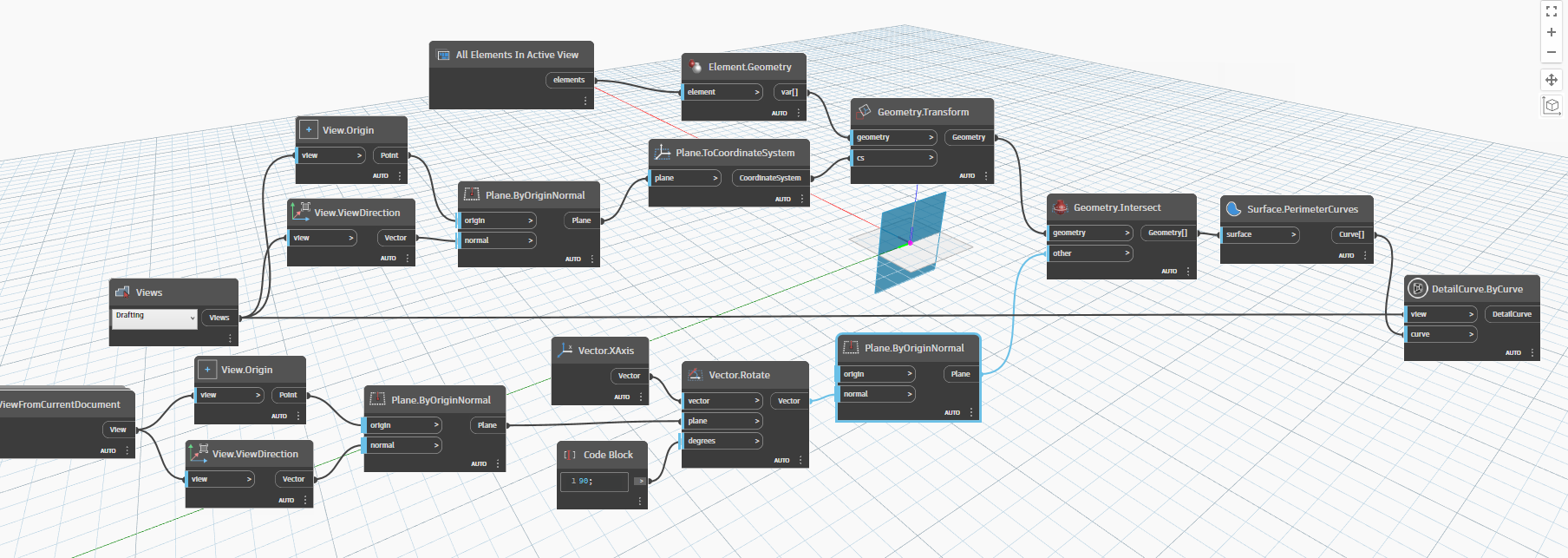Zoom in with the plus icon
The height and width of the screenshot is (558, 1568).
[1552, 32]
